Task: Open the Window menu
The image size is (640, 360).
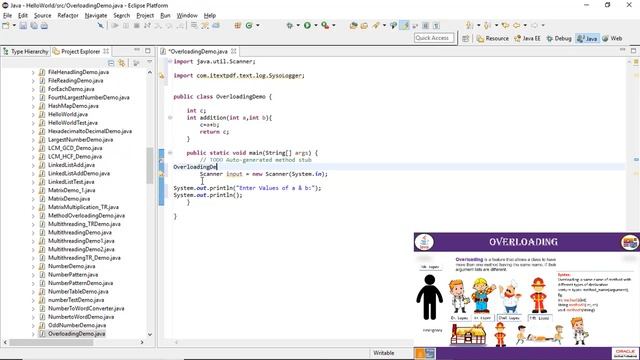Action: click(x=187, y=16)
